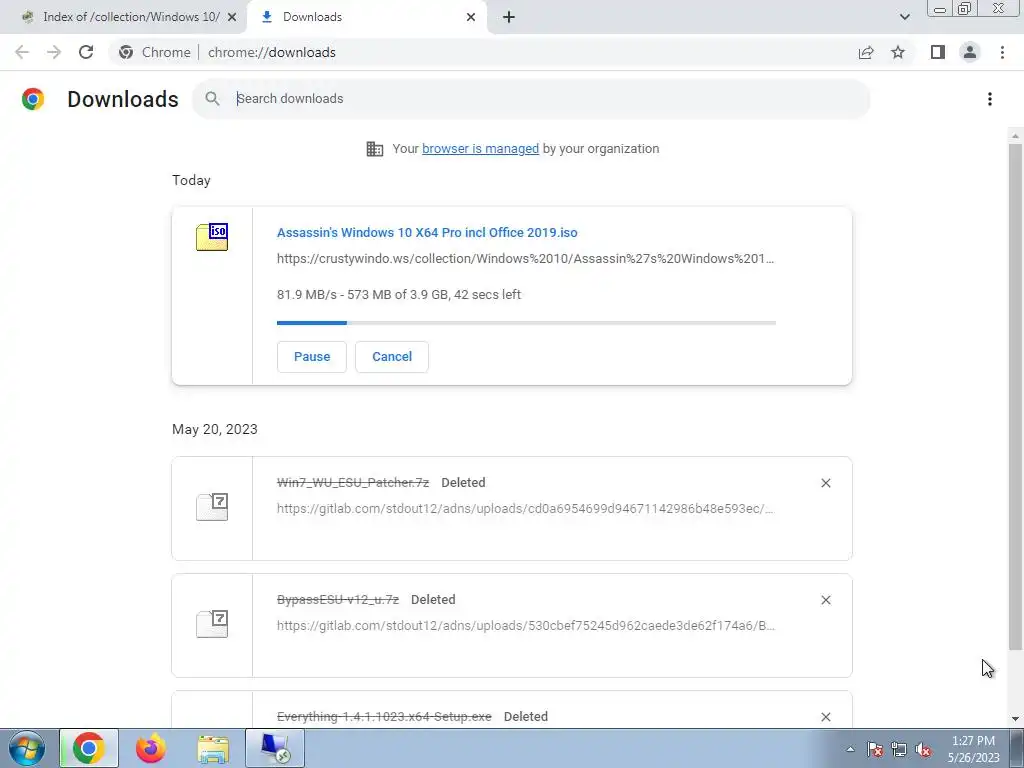Screen dimensions: 1024x768
Task: Close the Index of /collection tab
Action: (232, 17)
